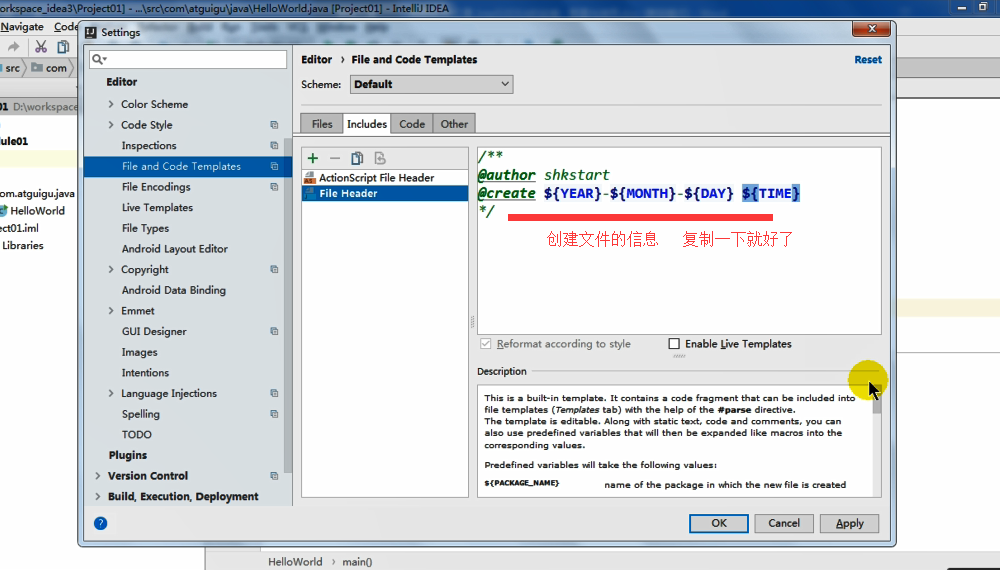Click project-level icon beside Version Control
The image size is (1000, 570).
pyautogui.click(x=274, y=476)
